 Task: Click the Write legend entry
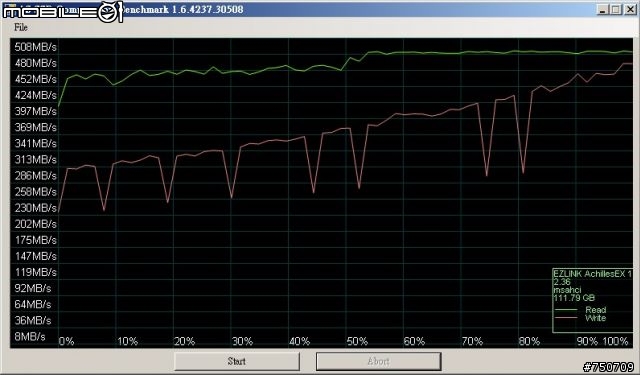[x=581, y=318]
